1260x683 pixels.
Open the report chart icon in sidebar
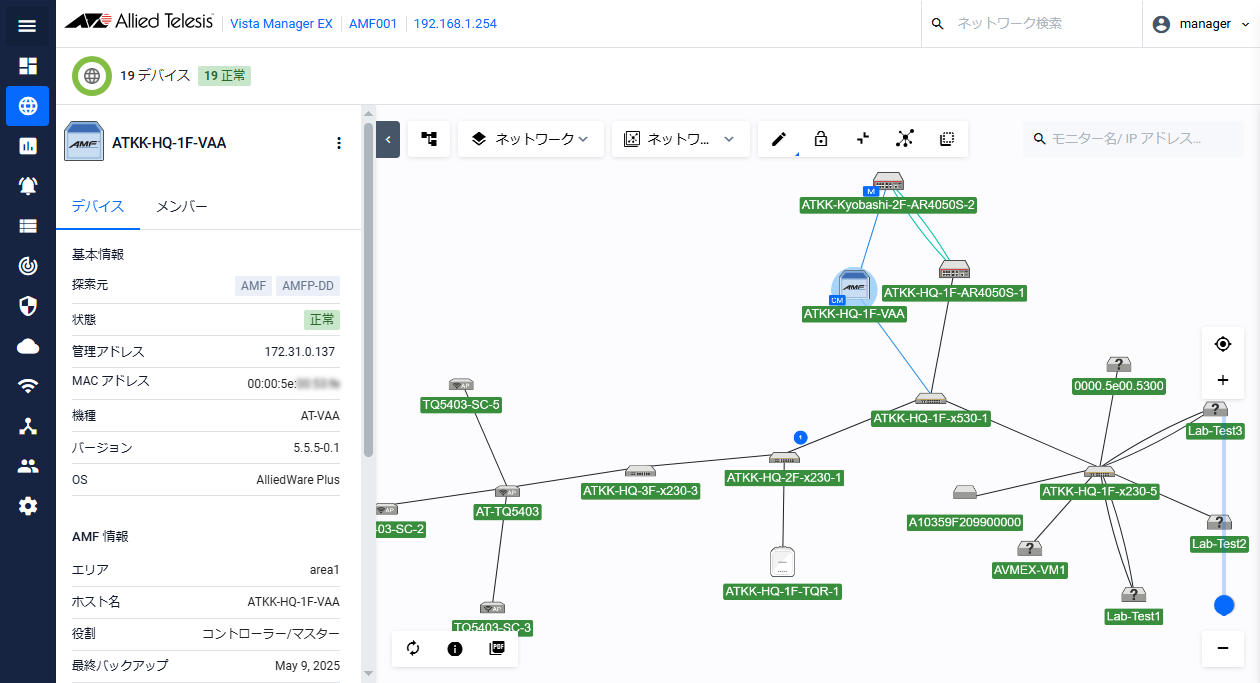27,146
